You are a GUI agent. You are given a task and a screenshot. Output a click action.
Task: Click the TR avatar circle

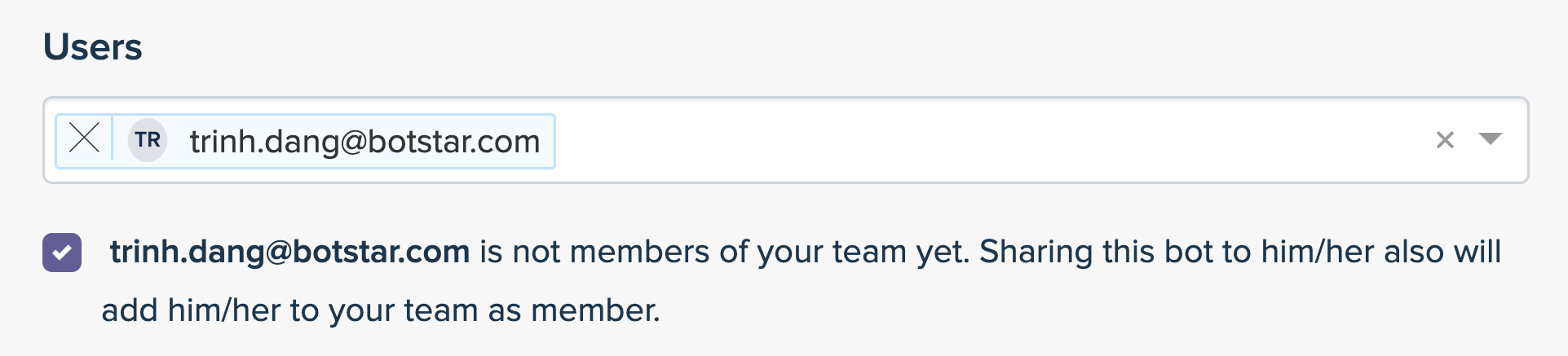pyautogui.click(x=148, y=140)
